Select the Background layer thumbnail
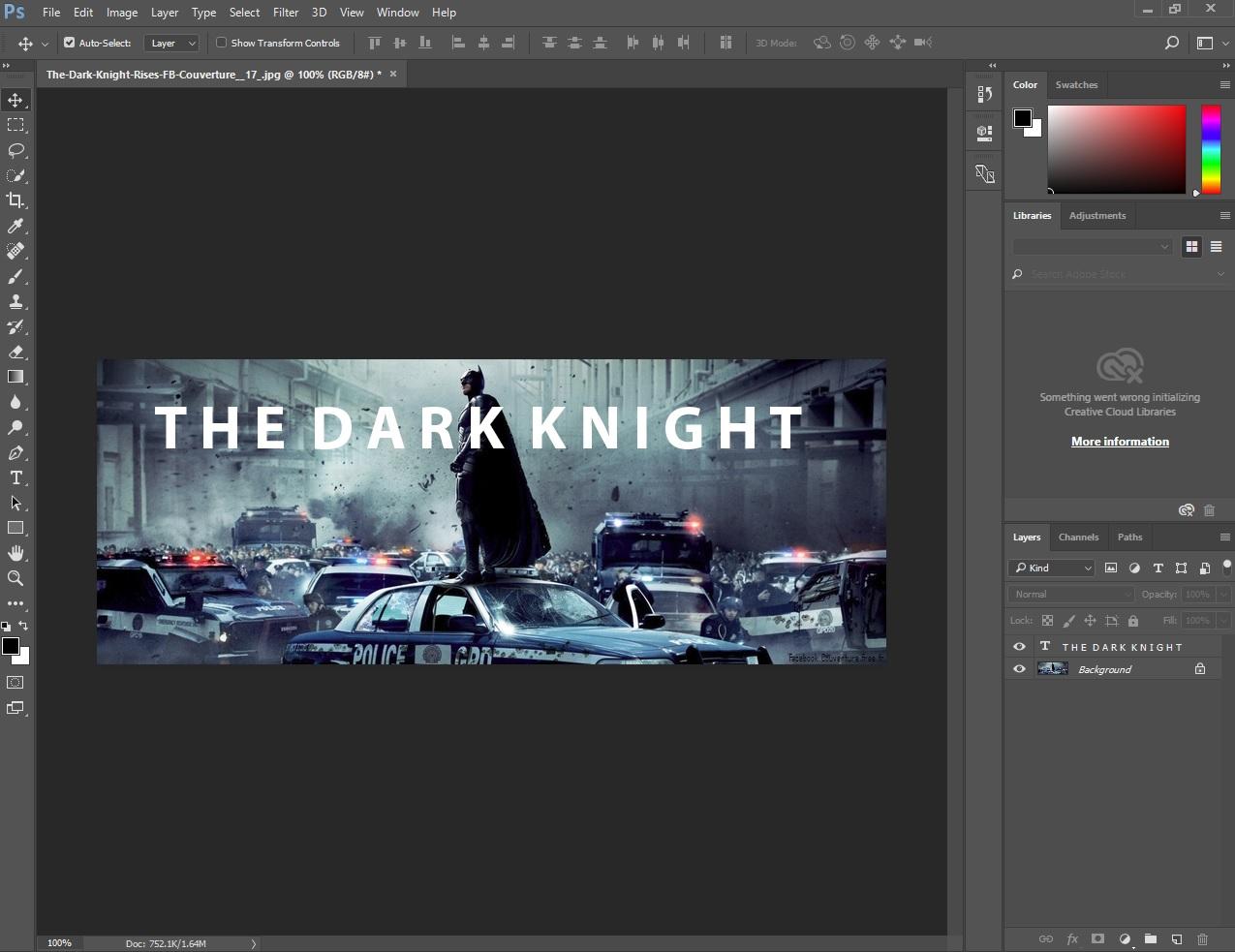The width and height of the screenshot is (1235, 952). tap(1053, 668)
